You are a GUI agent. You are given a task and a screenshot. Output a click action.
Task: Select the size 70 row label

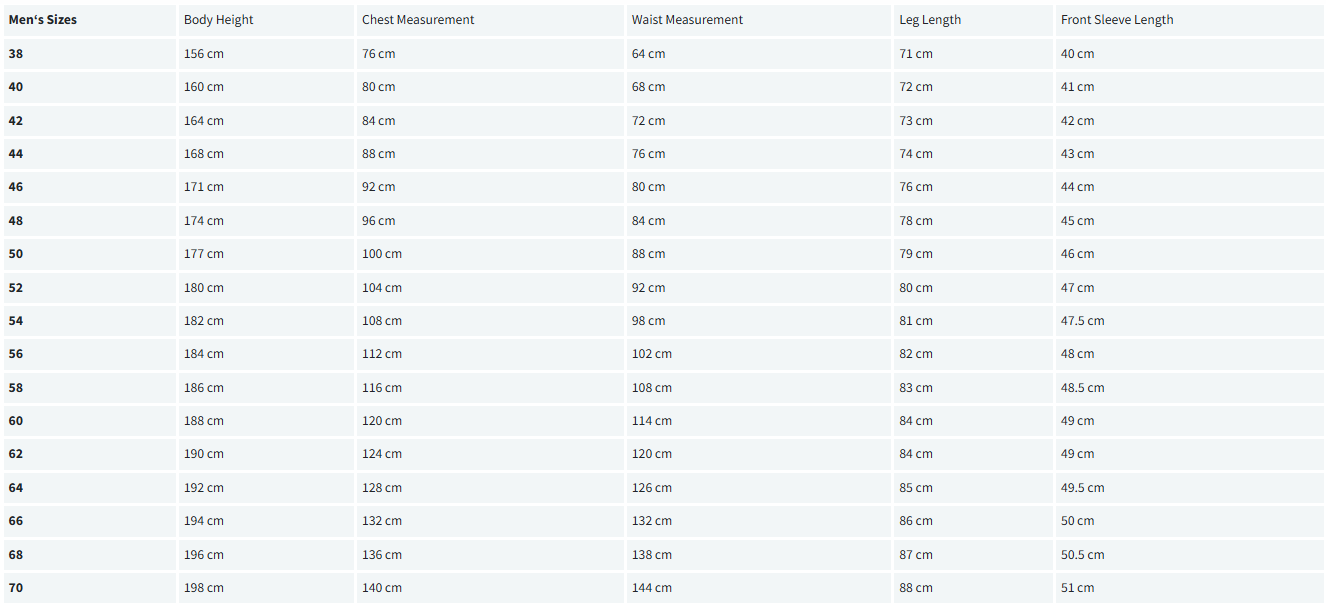(16, 588)
